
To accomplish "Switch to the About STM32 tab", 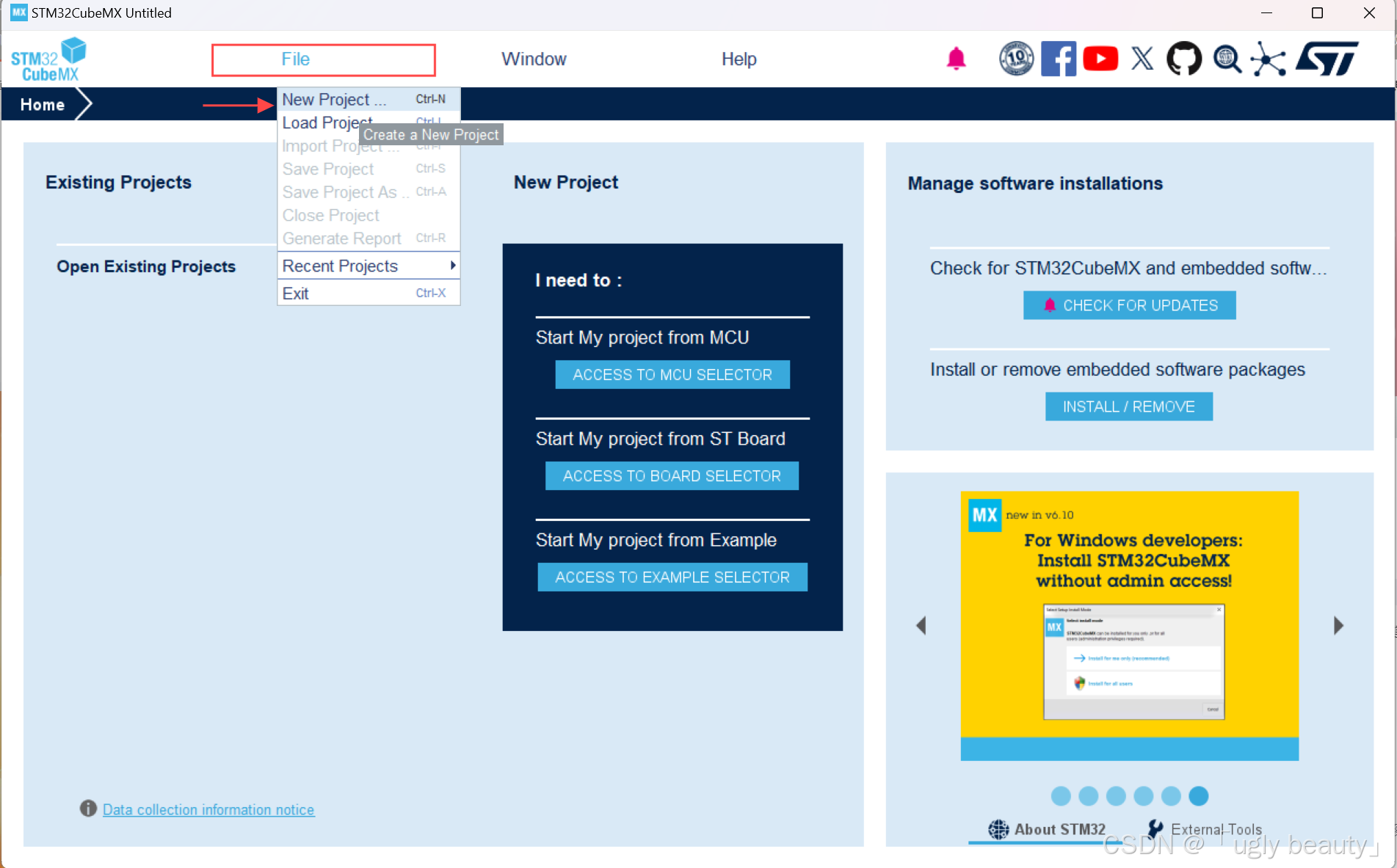I will click(x=1047, y=830).
